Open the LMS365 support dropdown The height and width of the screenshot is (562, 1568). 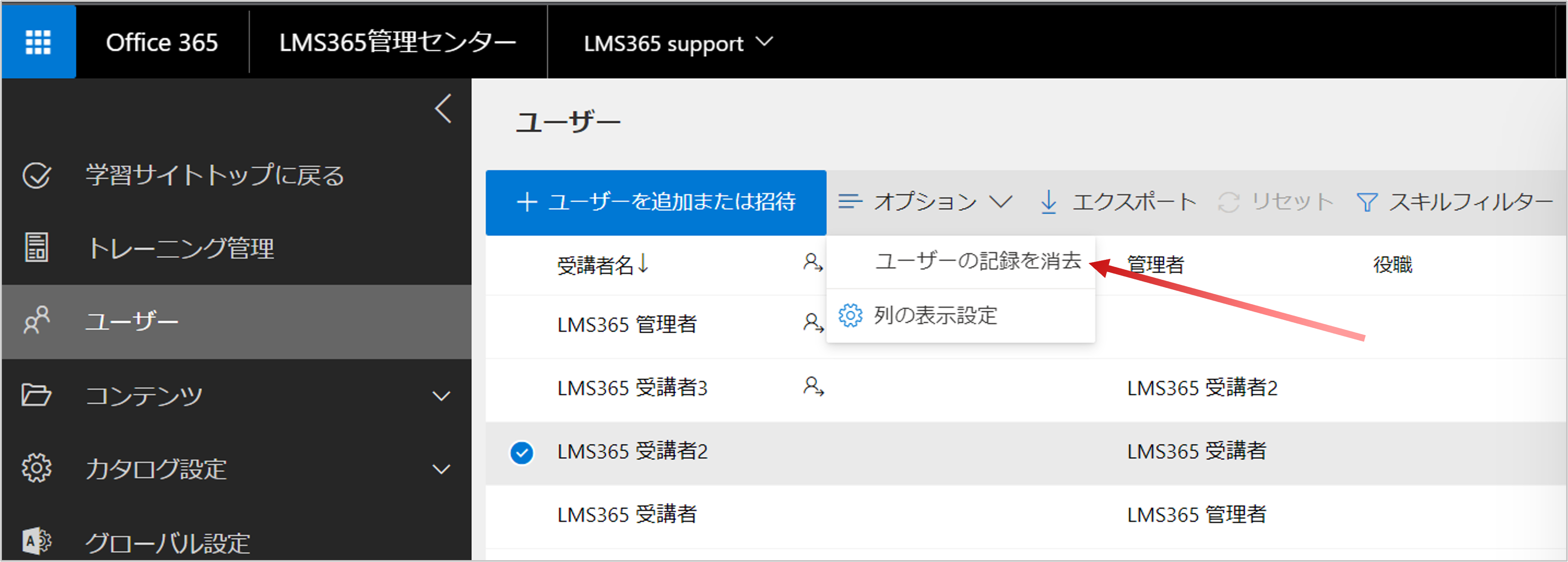(x=678, y=42)
